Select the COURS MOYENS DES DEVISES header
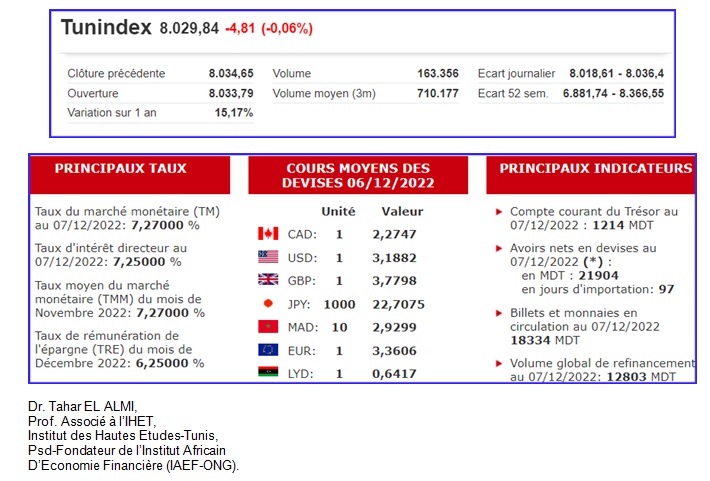This screenshot has width=710, height=481. pyautogui.click(x=357, y=177)
